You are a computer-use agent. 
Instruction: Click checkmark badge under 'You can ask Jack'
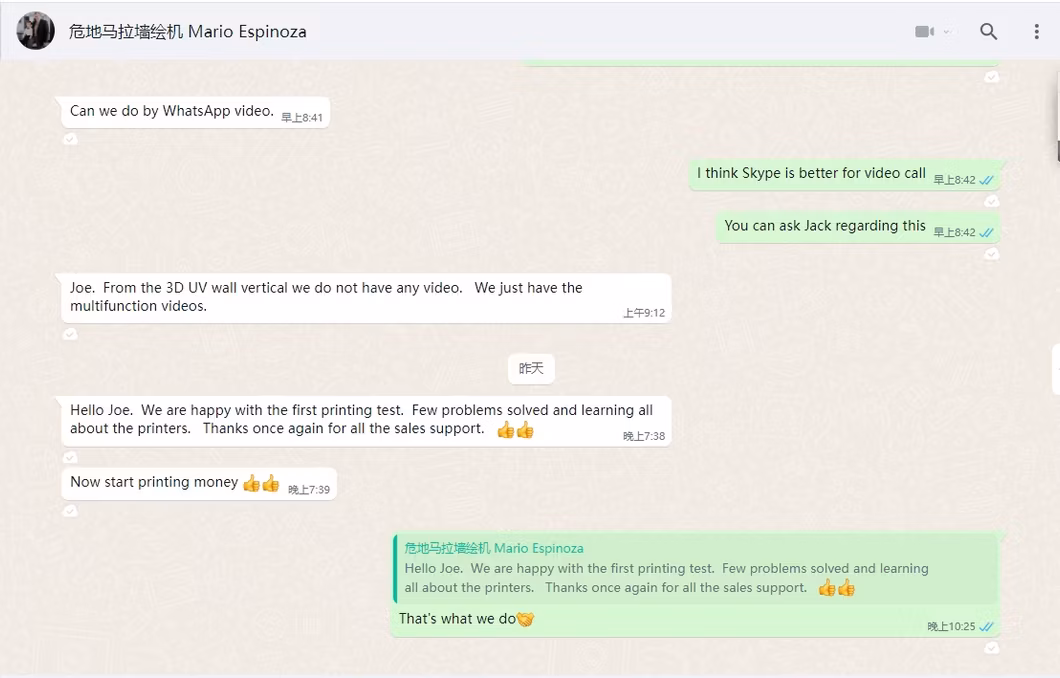click(x=991, y=254)
